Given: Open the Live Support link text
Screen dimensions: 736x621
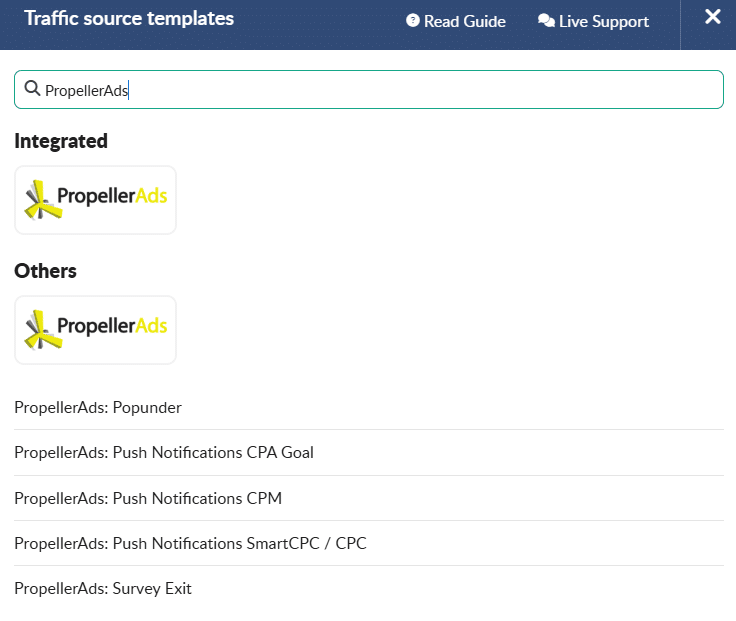Looking at the screenshot, I should [604, 21].
